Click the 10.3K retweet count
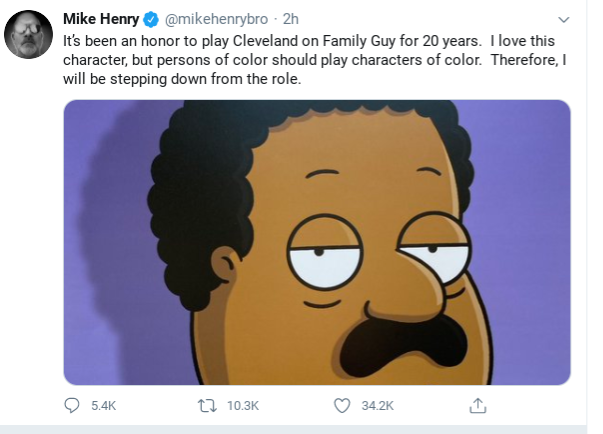The width and height of the screenshot is (603, 434). pyautogui.click(x=243, y=406)
